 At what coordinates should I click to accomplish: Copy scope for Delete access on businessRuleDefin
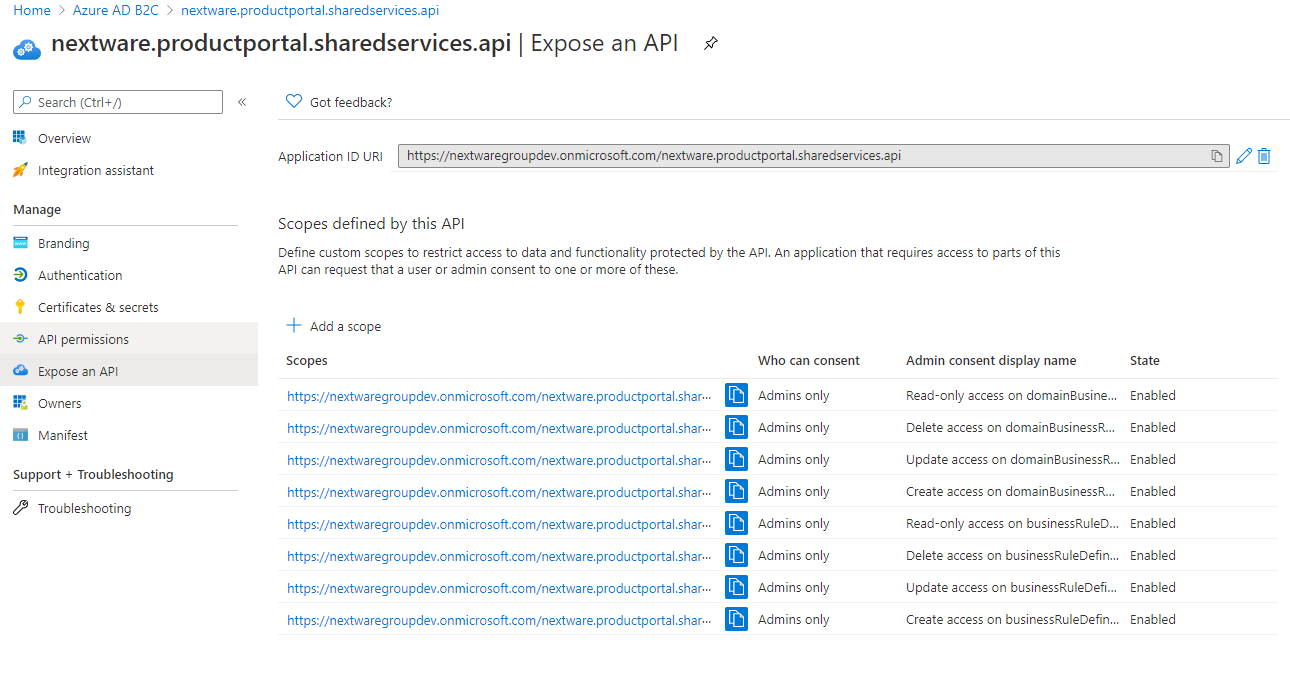(737, 555)
